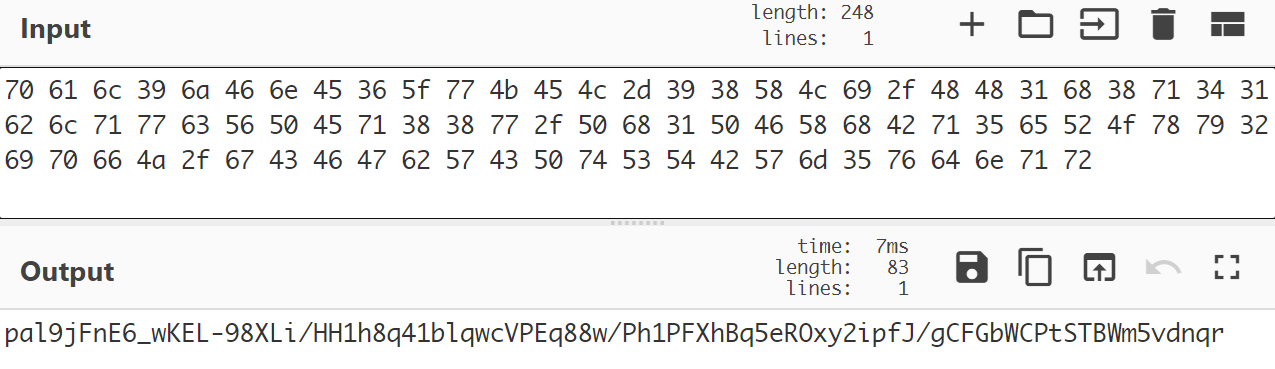Add a new input tab with plus icon

tap(971, 25)
